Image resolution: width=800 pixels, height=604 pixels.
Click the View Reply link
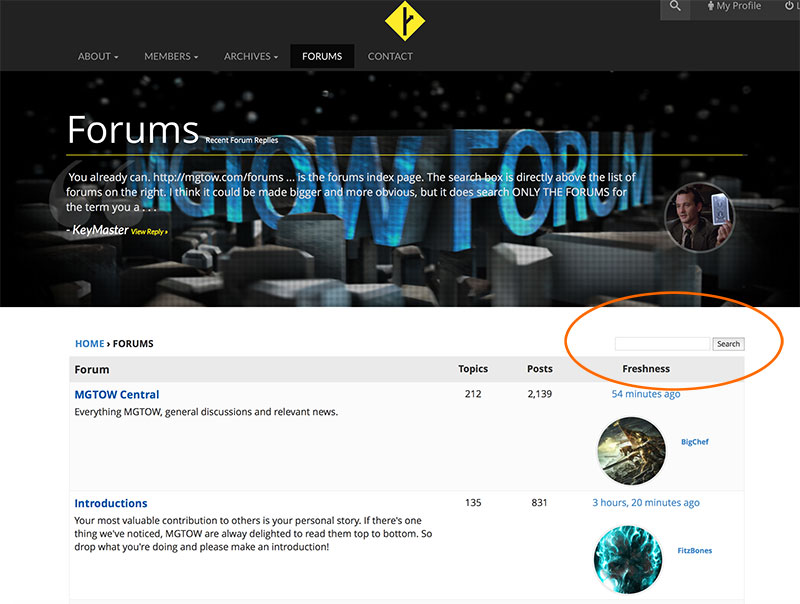[148, 232]
